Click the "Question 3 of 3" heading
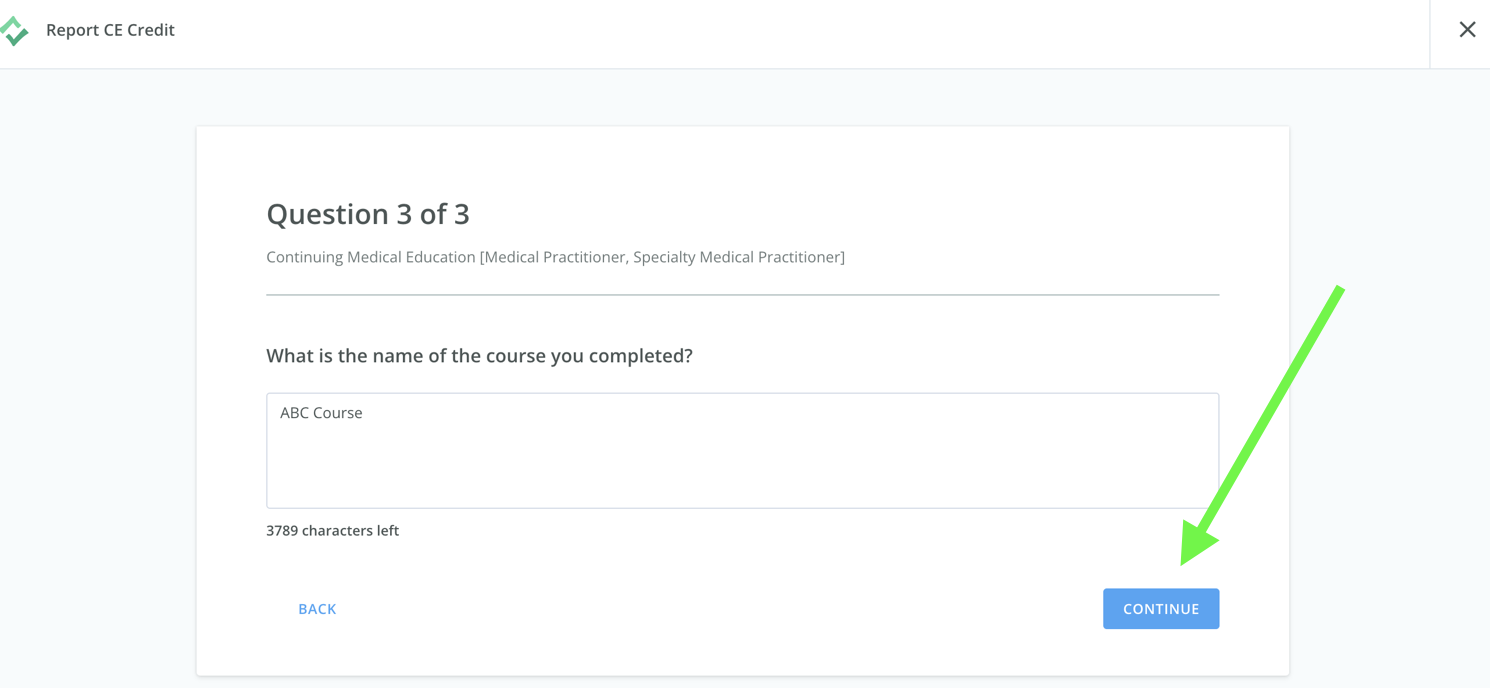Screen dimensions: 1496x688 coord(368,214)
